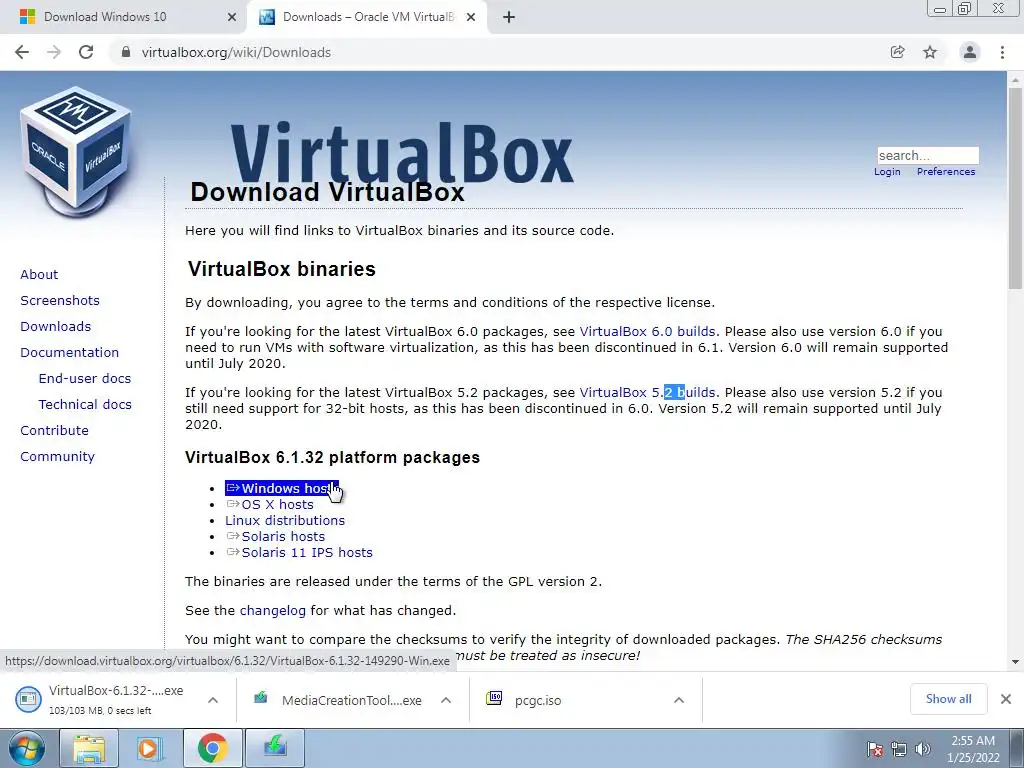Image resolution: width=1024 pixels, height=768 pixels.
Task: Open Downloads in the sidebar
Action: (x=56, y=327)
